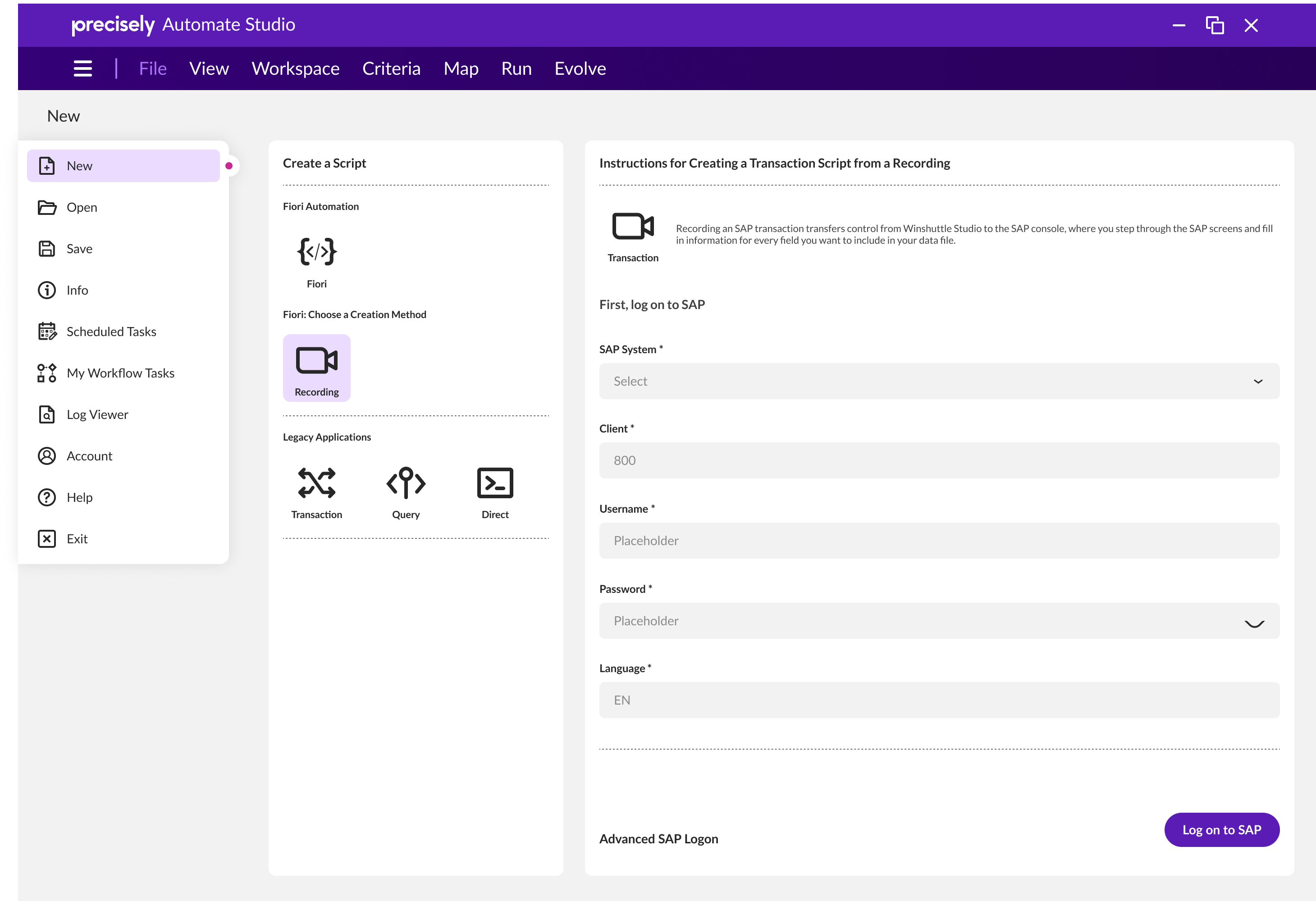Screen dimensions: 1316x901
Task: Click into the Language field
Action: click(939, 700)
